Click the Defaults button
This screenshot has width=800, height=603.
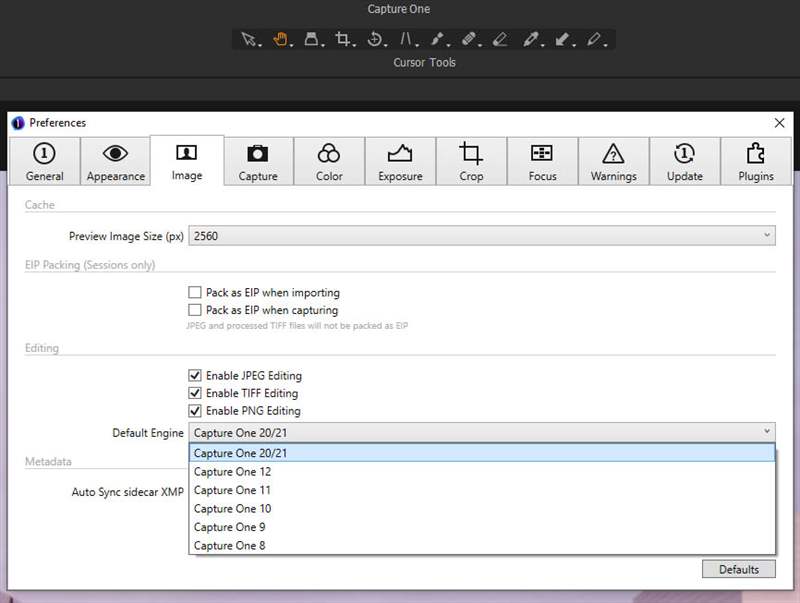click(x=738, y=569)
